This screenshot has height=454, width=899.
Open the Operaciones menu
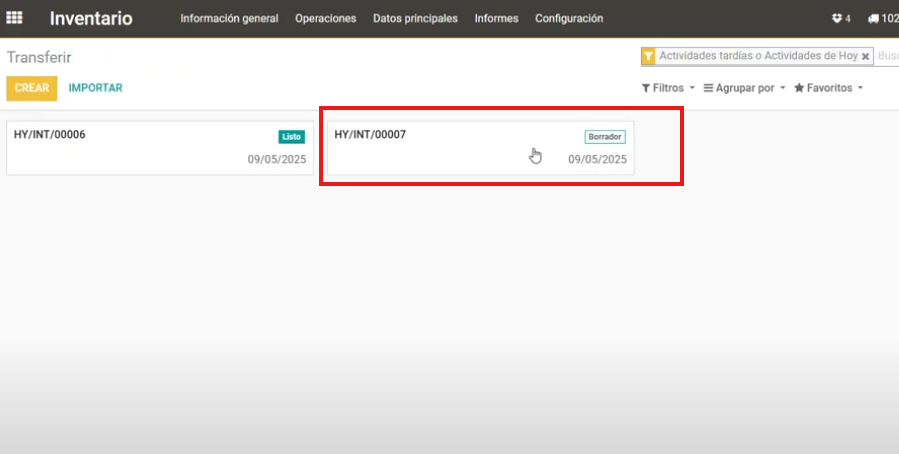(325, 18)
